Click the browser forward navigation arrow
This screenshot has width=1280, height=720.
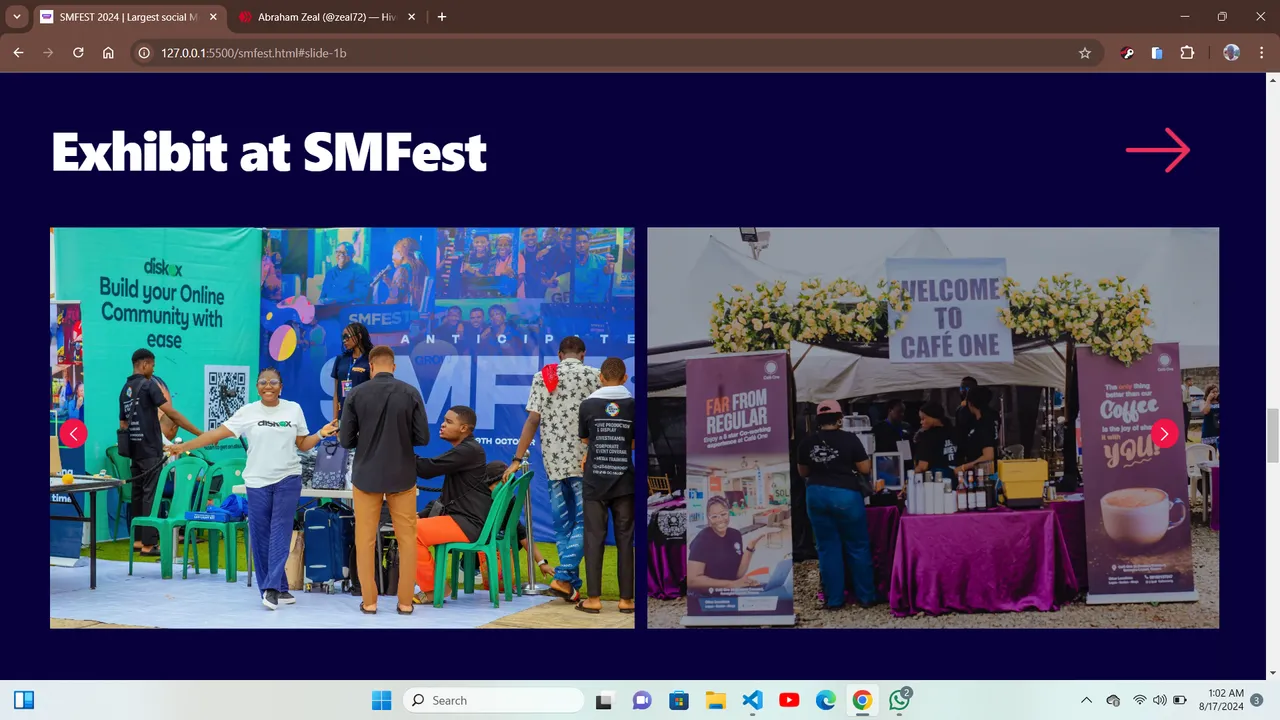click(x=48, y=53)
